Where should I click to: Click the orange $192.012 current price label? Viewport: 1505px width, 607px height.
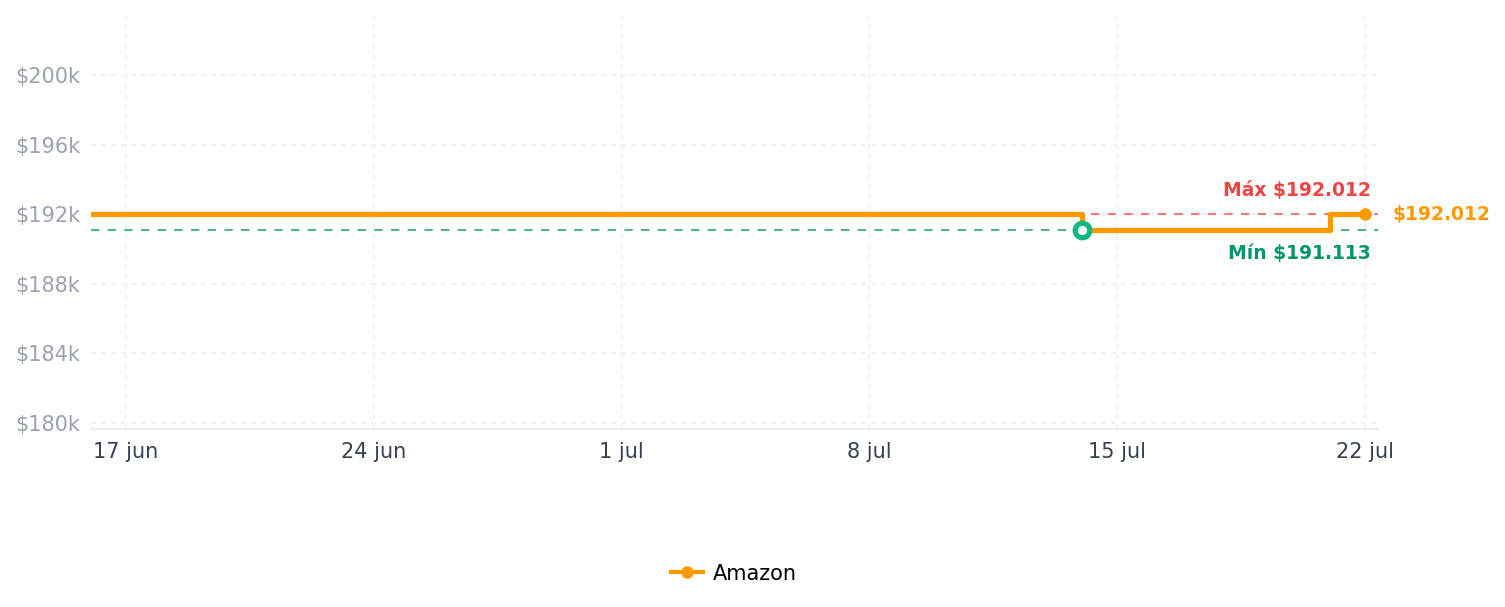[x=1441, y=214]
